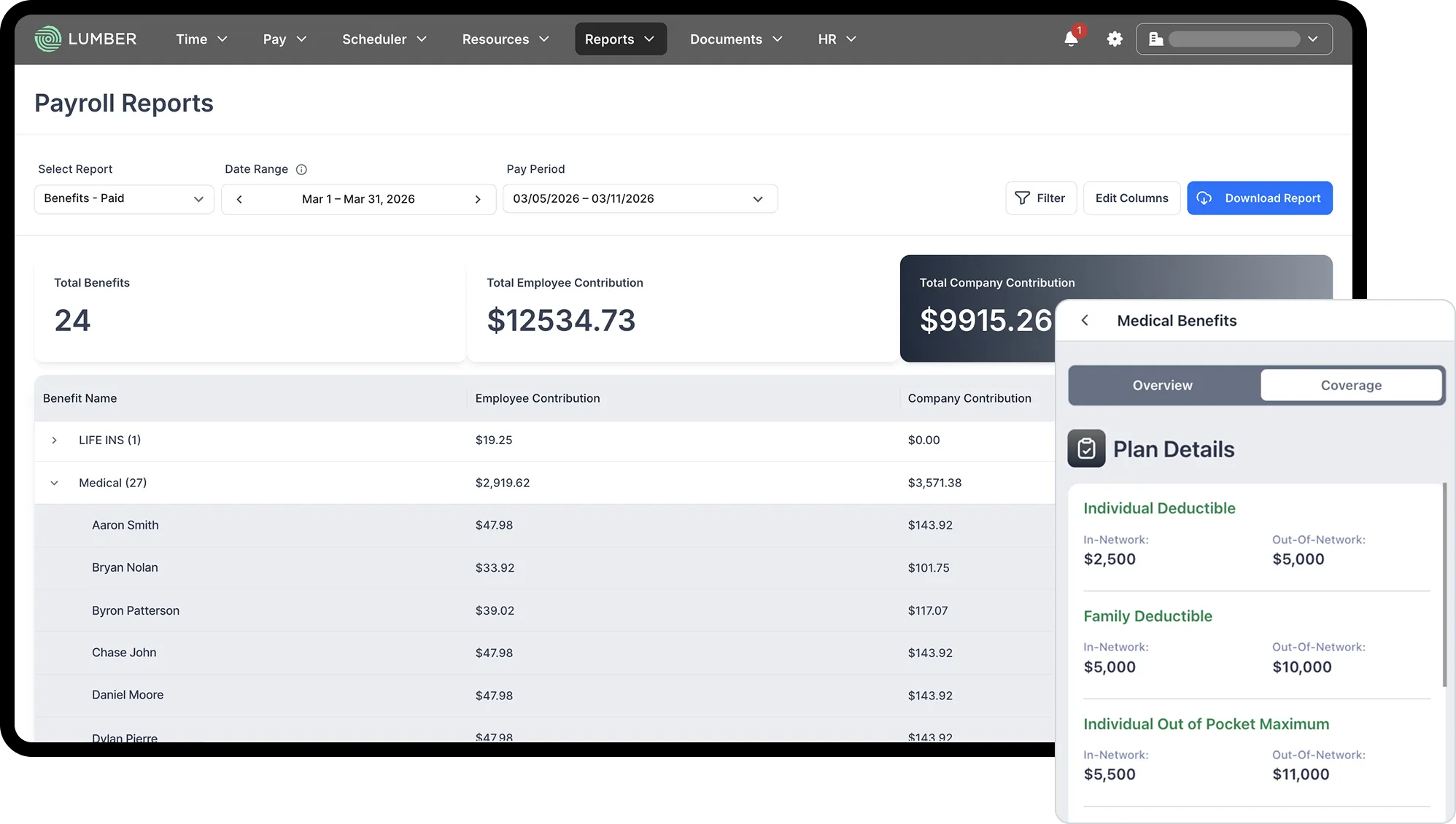Screen dimensions: 1456x824
Task: Open the notifications bell
Action: pos(1071,39)
